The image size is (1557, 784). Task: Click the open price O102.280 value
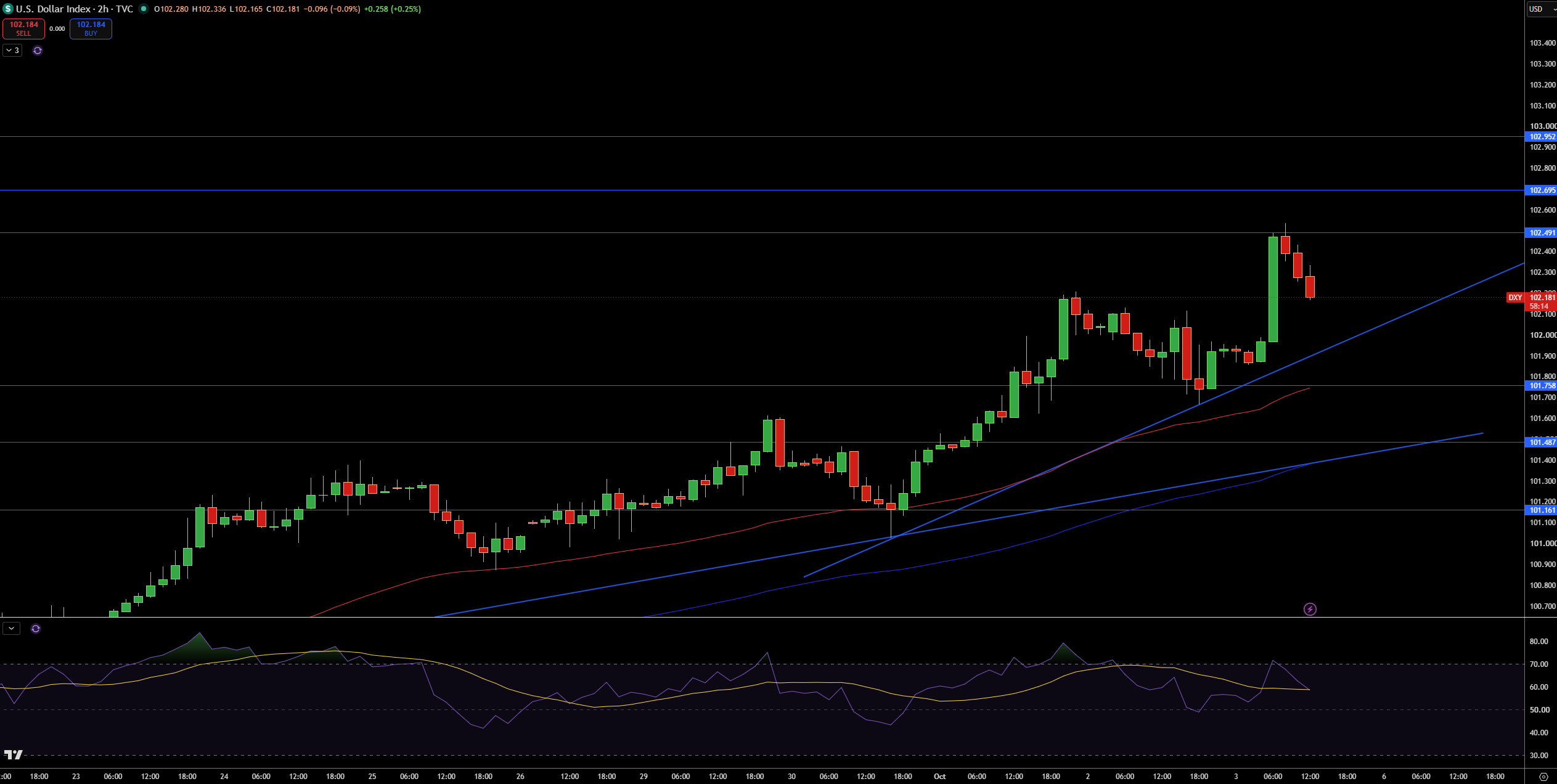pos(171,9)
